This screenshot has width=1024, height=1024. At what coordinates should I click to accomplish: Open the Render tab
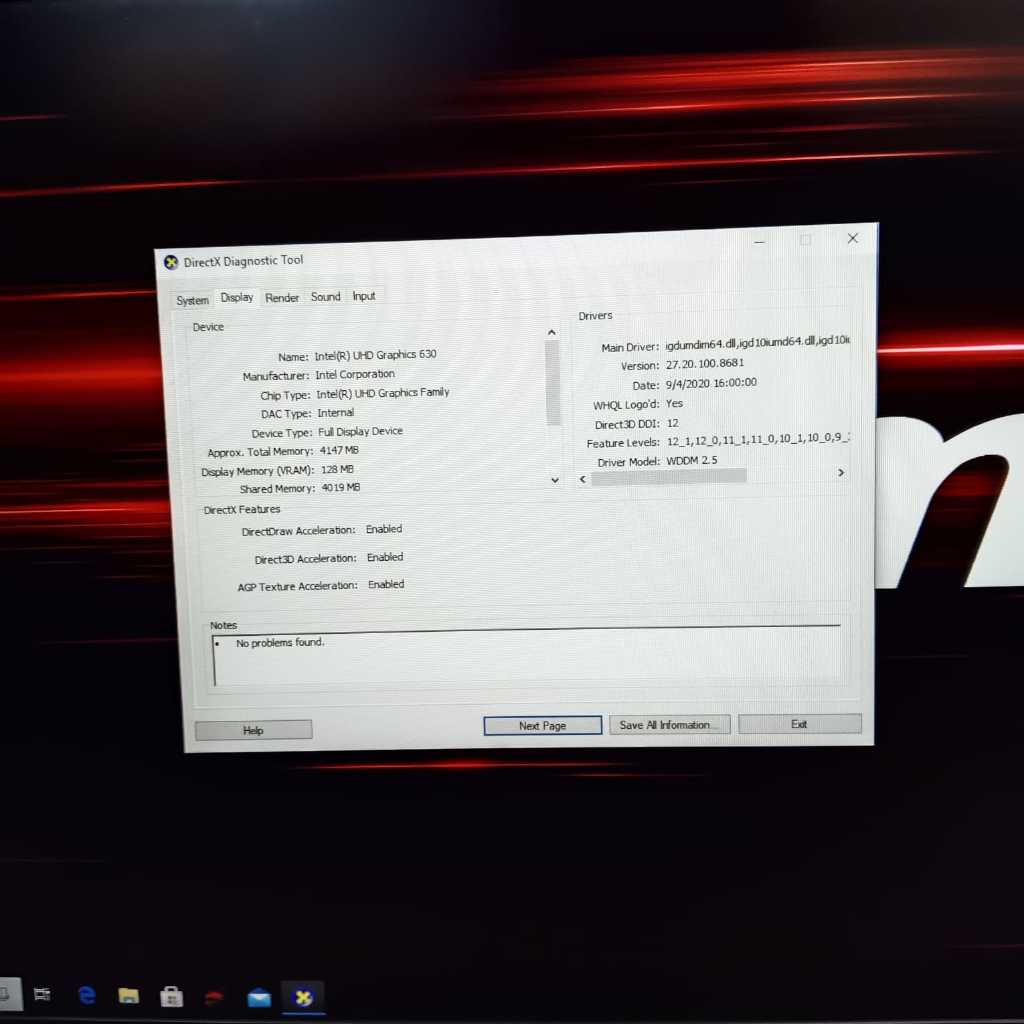pyautogui.click(x=281, y=298)
